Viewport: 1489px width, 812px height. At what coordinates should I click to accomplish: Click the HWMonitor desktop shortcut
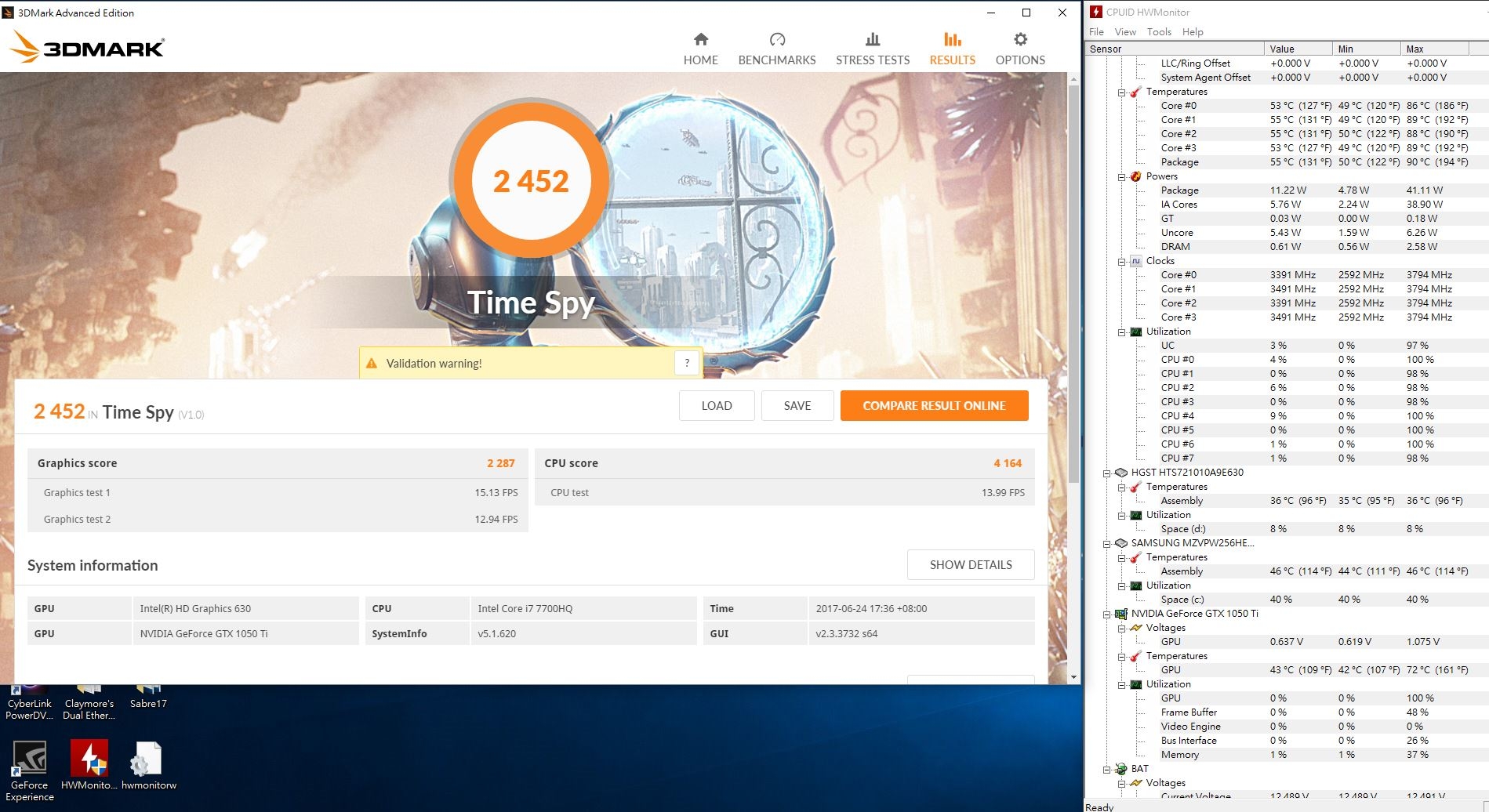coord(89,765)
